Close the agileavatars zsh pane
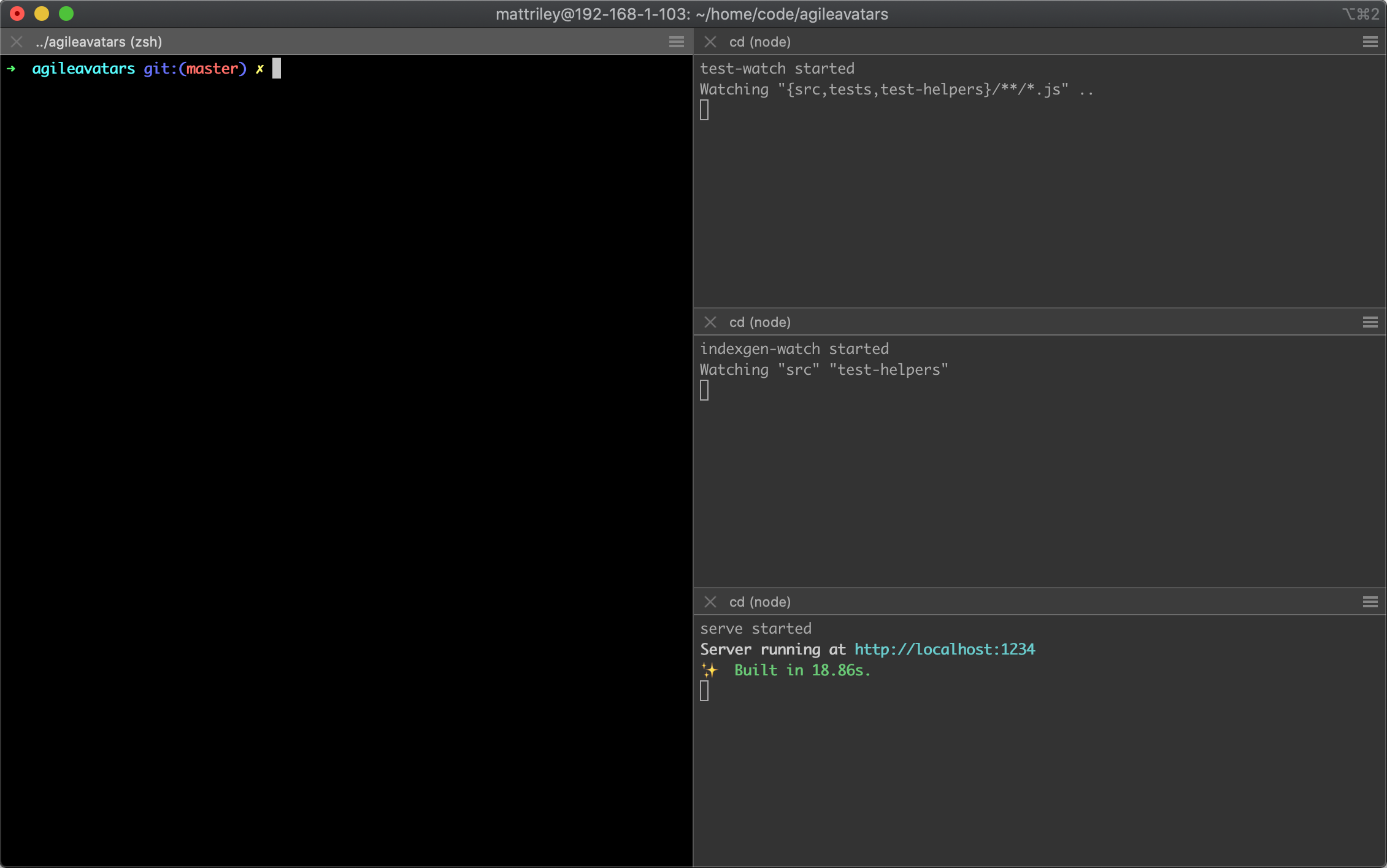Image resolution: width=1387 pixels, height=868 pixels. (x=17, y=42)
